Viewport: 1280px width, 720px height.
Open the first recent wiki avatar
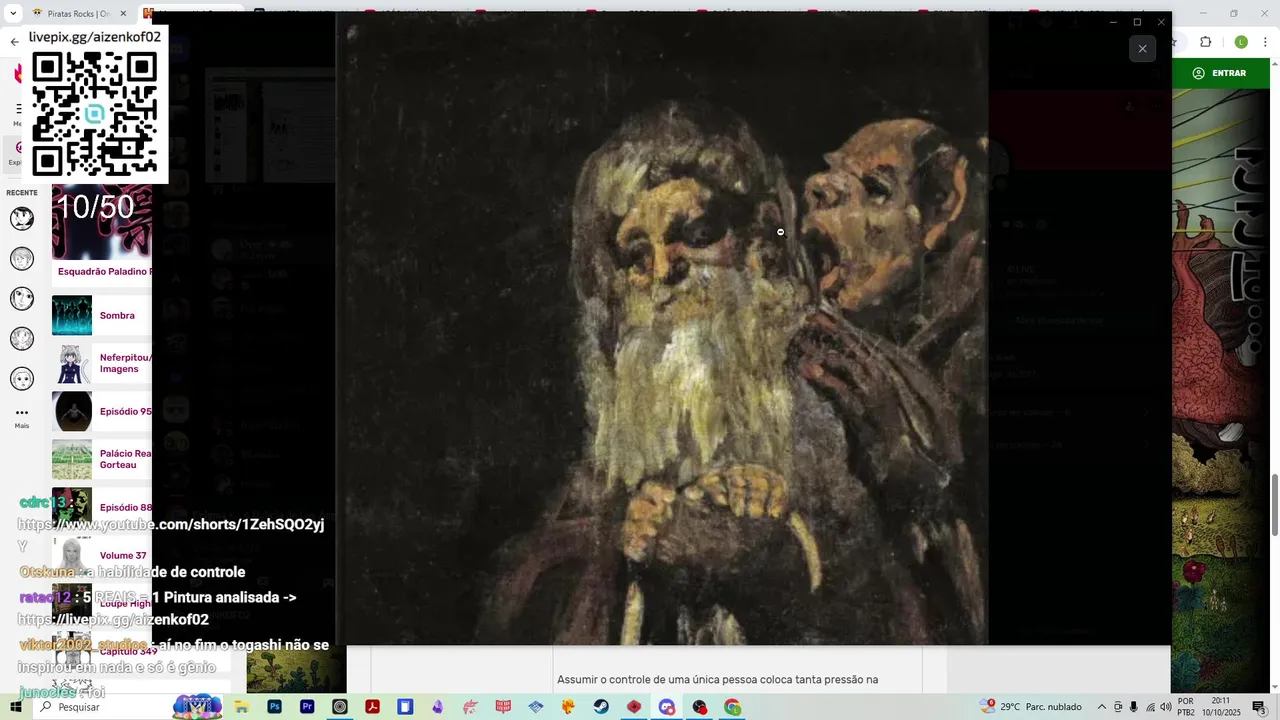[22, 218]
